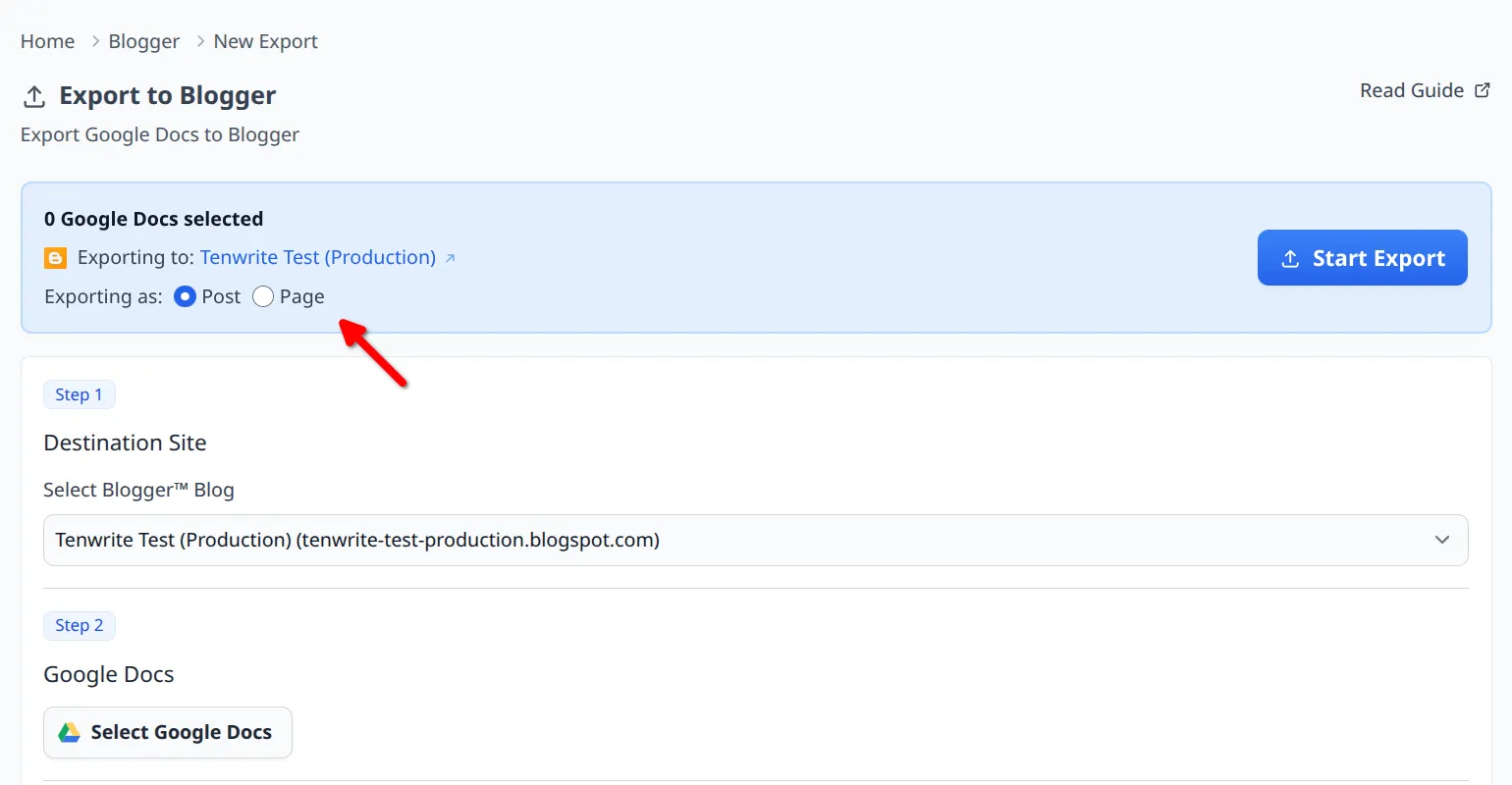Navigate to Home via breadcrumb
Screen dimensions: 1512x785
pos(47,40)
